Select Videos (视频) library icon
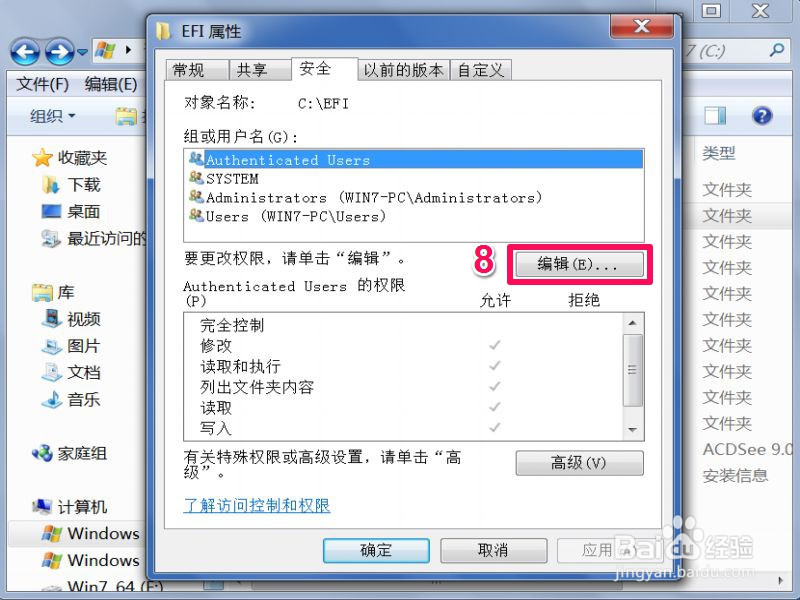 tap(52, 319)
